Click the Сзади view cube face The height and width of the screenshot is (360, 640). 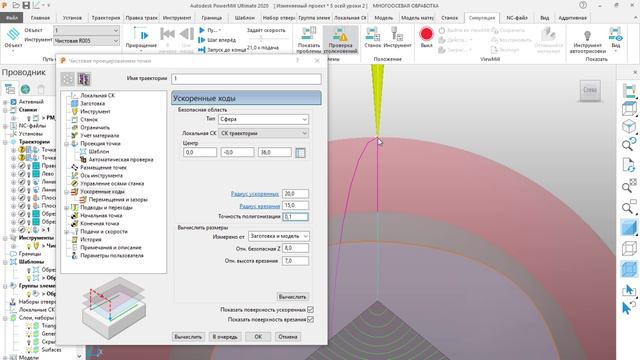pyautogui.click(x=590, y=90)
